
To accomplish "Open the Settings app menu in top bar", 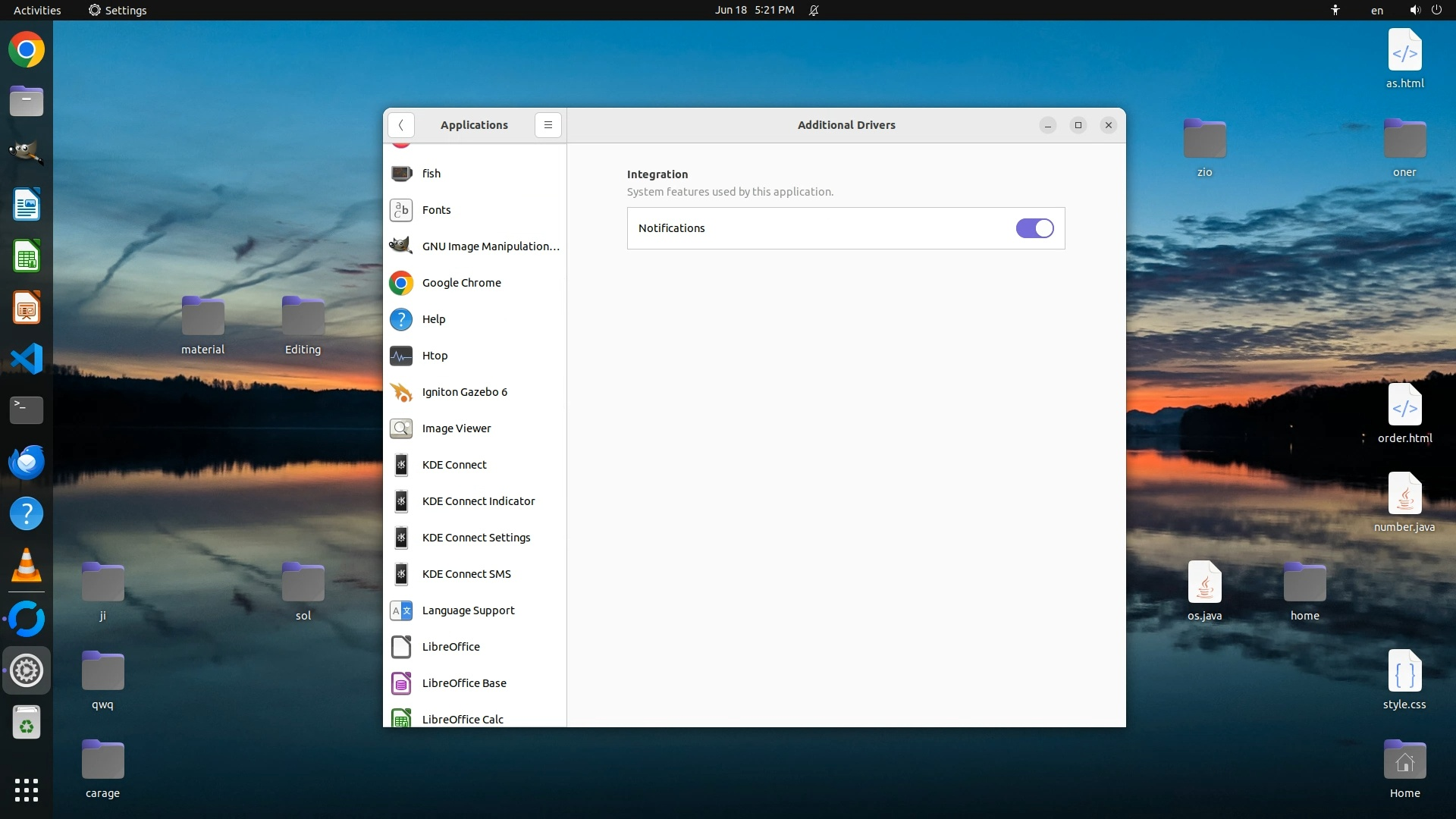I will [118, 10].
